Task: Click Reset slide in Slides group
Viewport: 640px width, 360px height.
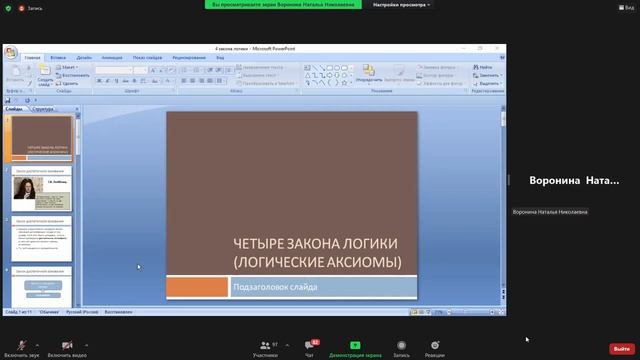Action: pyautogui.click(x=73, y=75)
